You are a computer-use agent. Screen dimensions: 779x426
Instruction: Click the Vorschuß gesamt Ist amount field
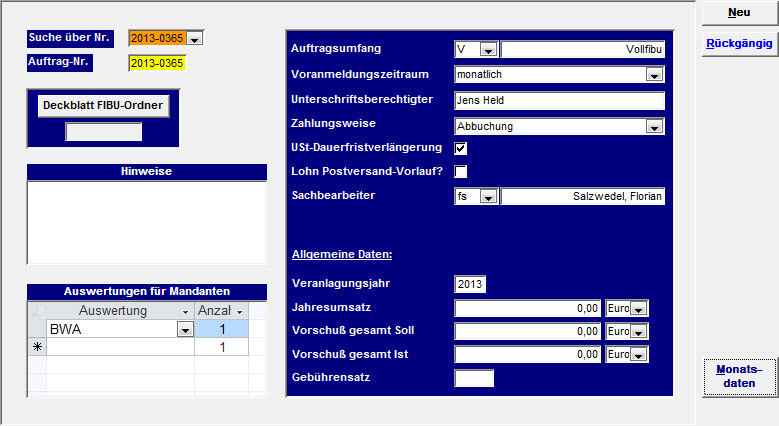tap(528, 354)
